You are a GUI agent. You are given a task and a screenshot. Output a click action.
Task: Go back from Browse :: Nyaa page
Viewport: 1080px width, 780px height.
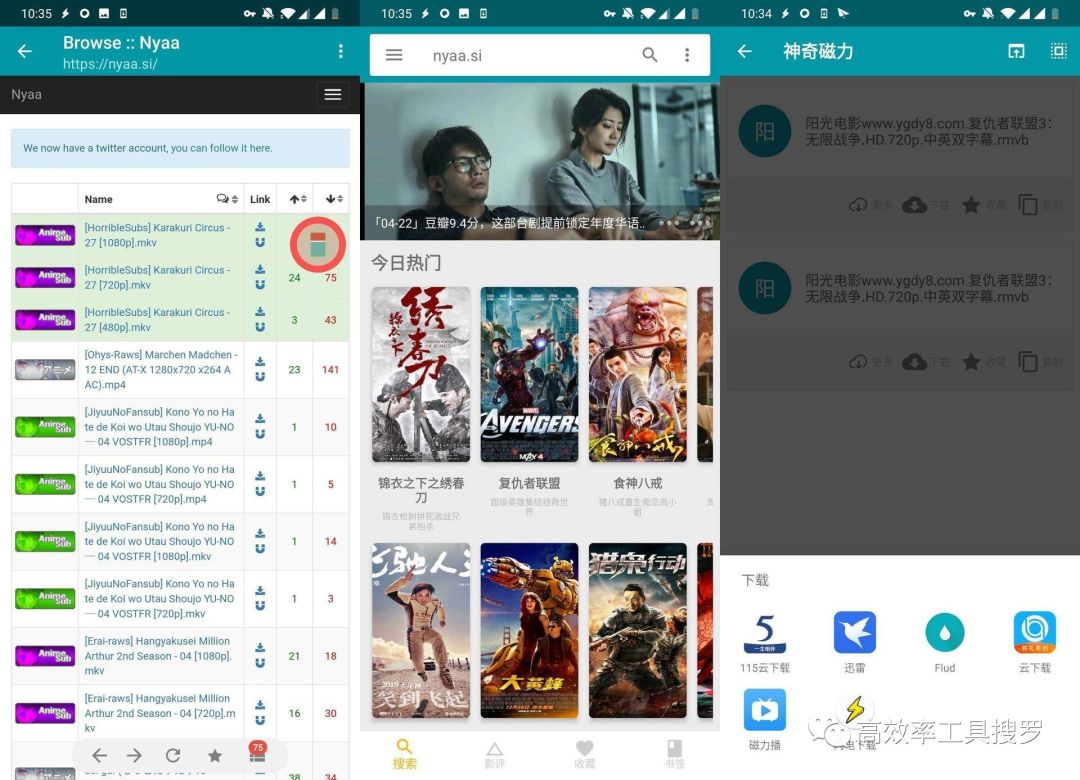pos(25,51)
